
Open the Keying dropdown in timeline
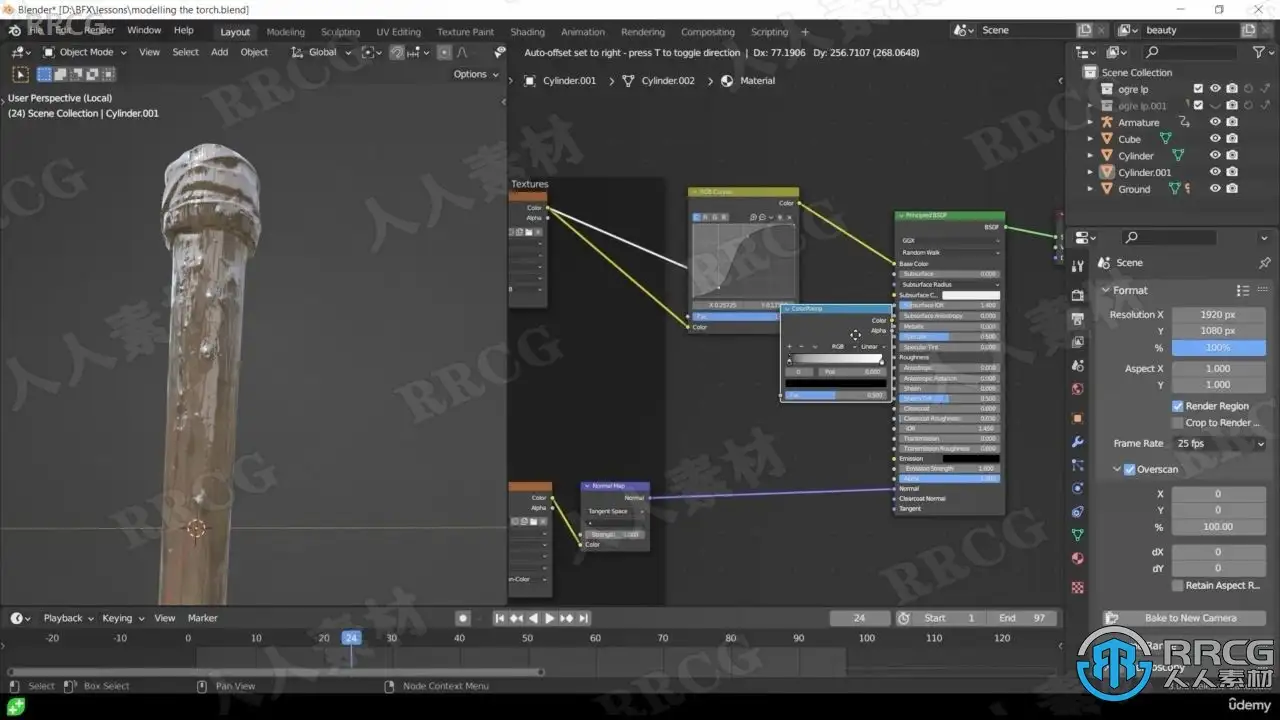point(123,618)
